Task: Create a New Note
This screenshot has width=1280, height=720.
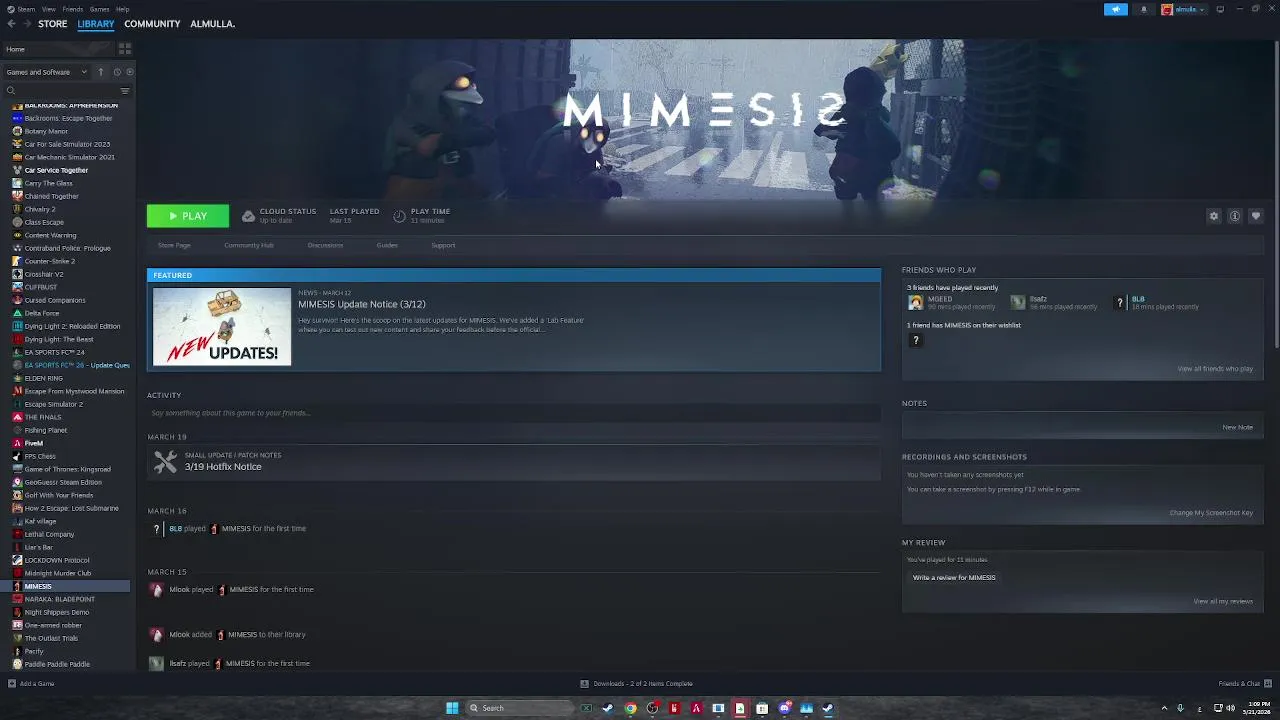Action: (x=1237, y=427)
